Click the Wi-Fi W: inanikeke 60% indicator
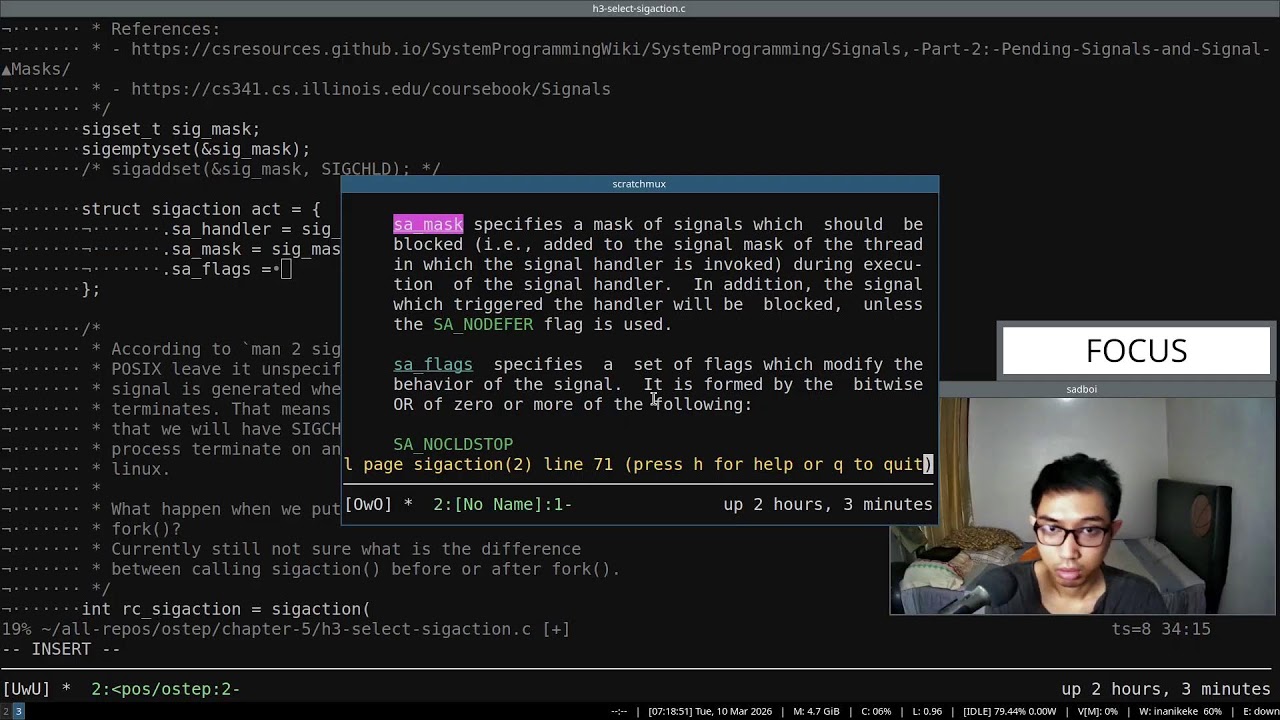Viewport: 1280px width, 720px height. click(1180, 712)
